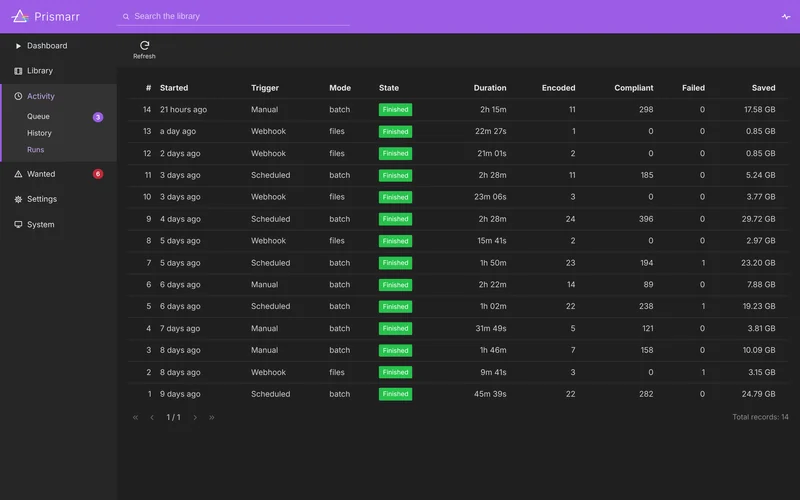Click duration '31m 49s' cell
800x500 pixels.
pyautogui.click(x=491, y=329)
